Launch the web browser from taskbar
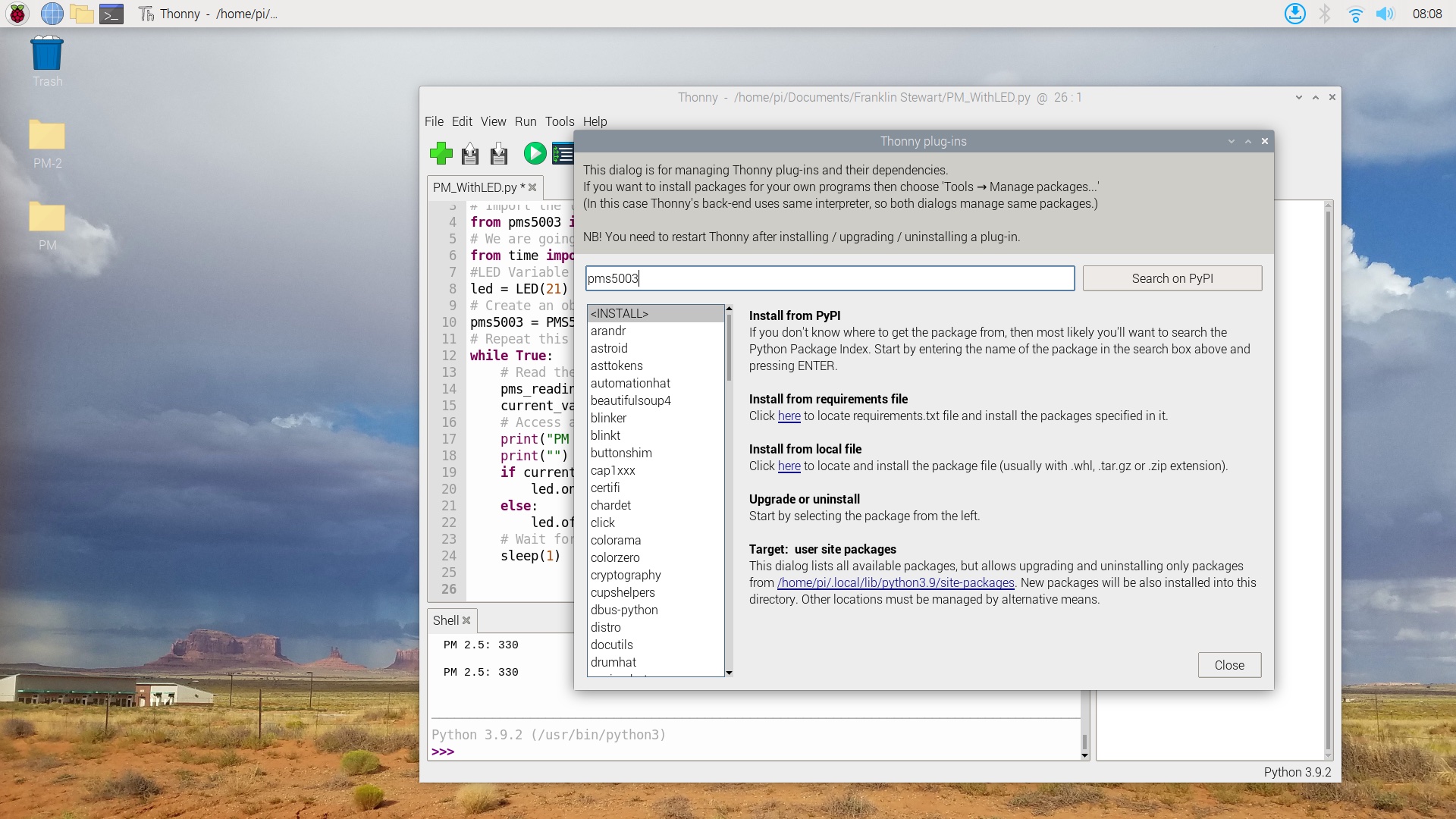 pyautogui.click(x=52, y=14)
